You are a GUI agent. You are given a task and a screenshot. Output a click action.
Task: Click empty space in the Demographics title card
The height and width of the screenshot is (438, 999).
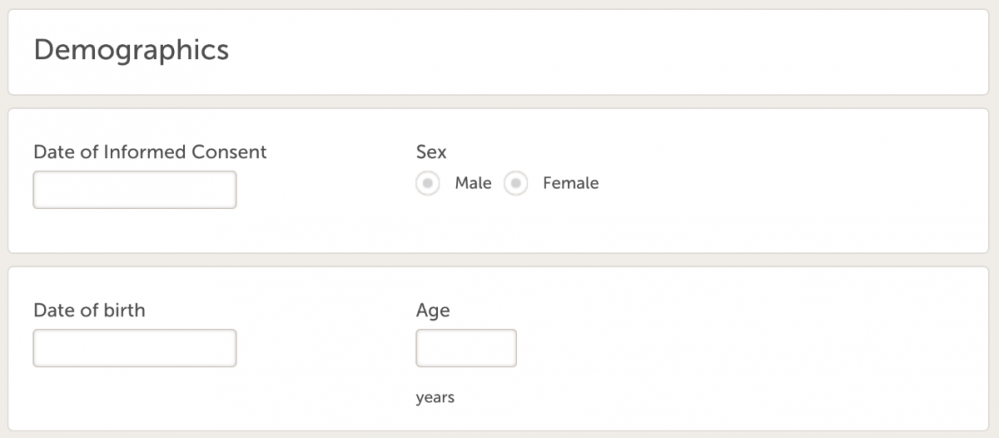click(x=600, y=52)
